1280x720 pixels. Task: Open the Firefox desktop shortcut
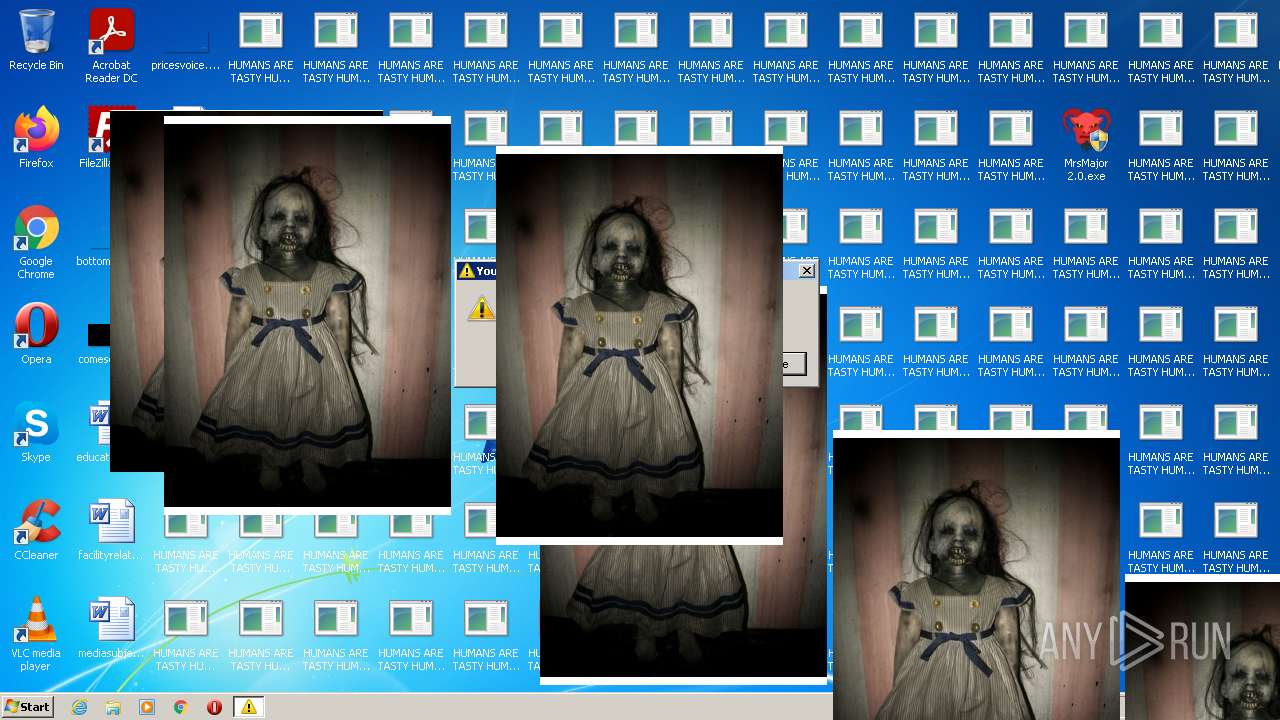(36, 138)
